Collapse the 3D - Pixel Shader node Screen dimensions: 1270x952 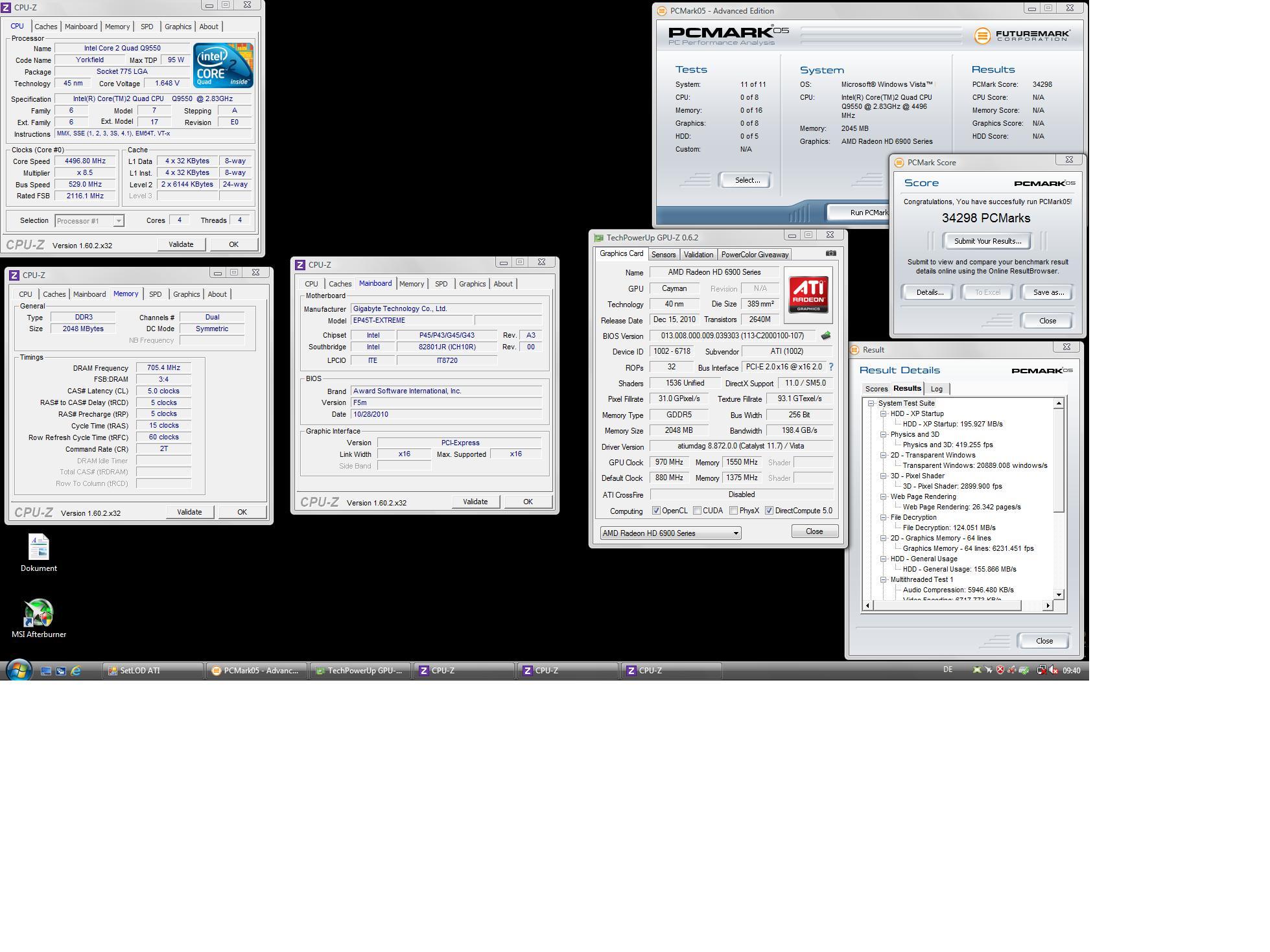(884, 476)
